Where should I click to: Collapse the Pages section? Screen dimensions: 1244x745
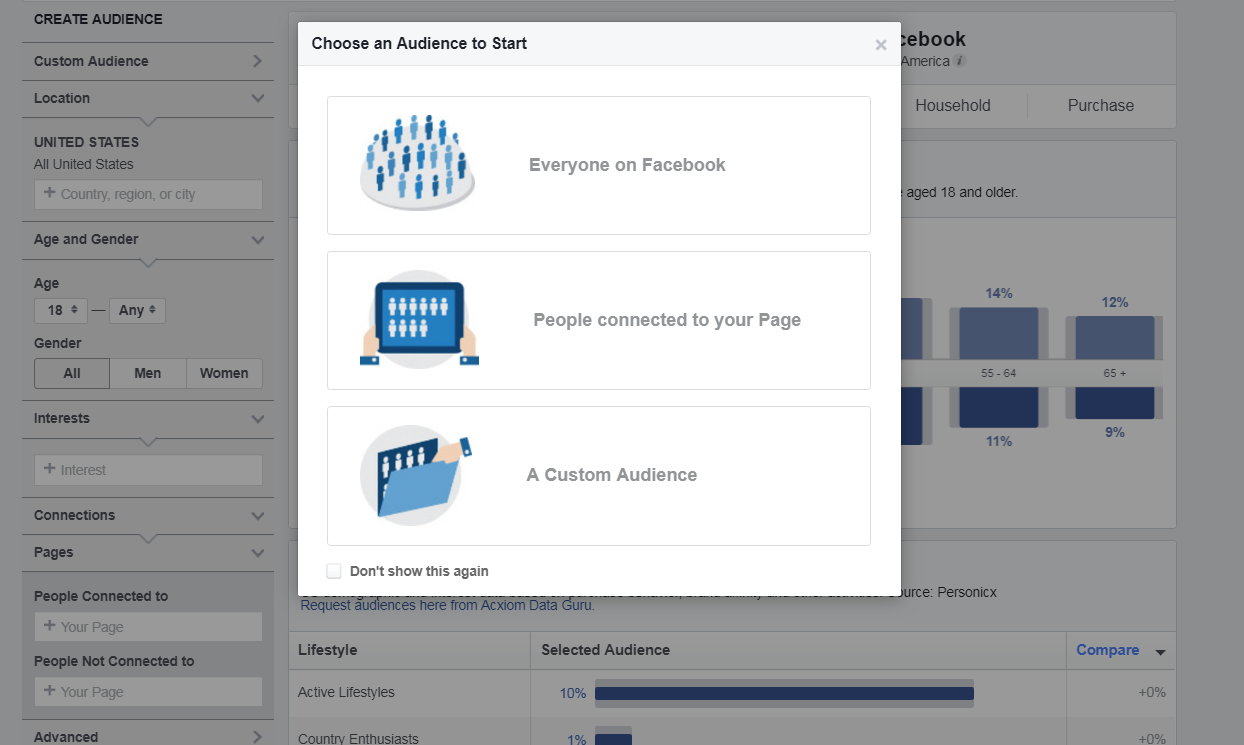[148, 552]
